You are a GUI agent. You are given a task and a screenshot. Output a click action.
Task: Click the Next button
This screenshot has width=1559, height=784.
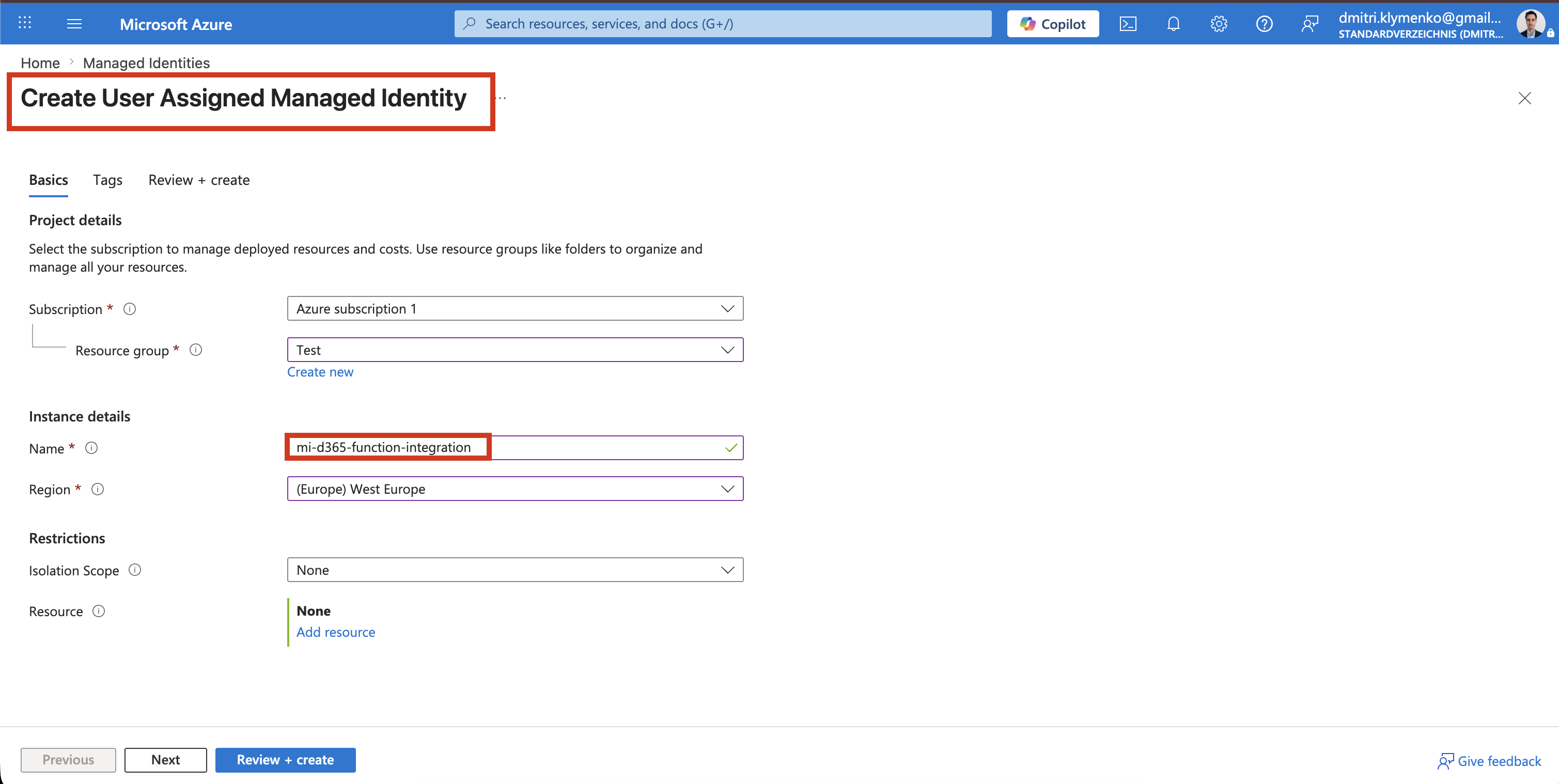[166, 760]
